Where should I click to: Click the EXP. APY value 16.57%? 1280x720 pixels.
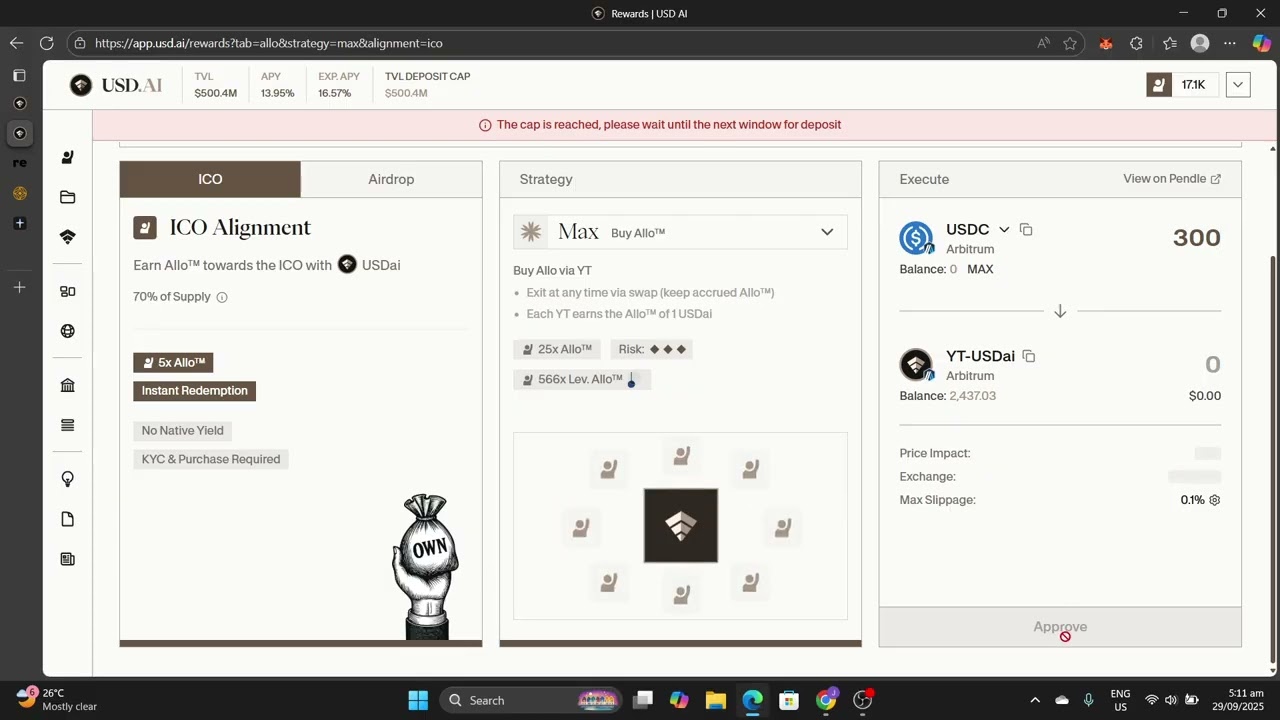coord(335,93)
